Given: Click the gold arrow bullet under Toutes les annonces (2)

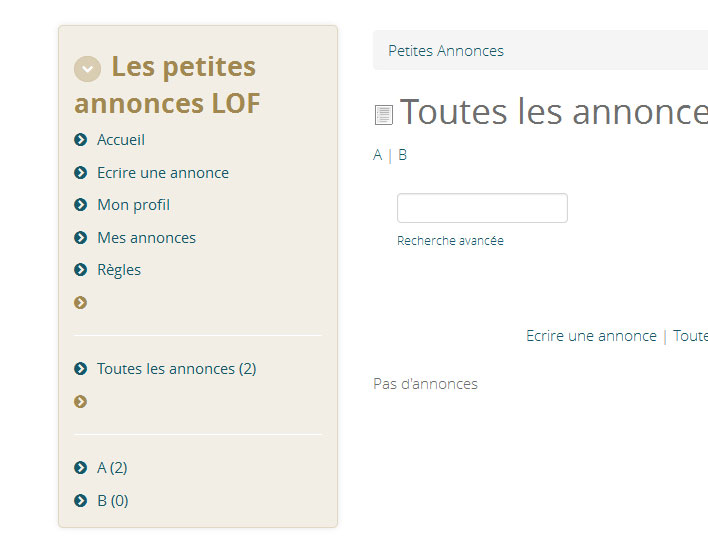Looking at the screenshot, I should click(80, 401).
